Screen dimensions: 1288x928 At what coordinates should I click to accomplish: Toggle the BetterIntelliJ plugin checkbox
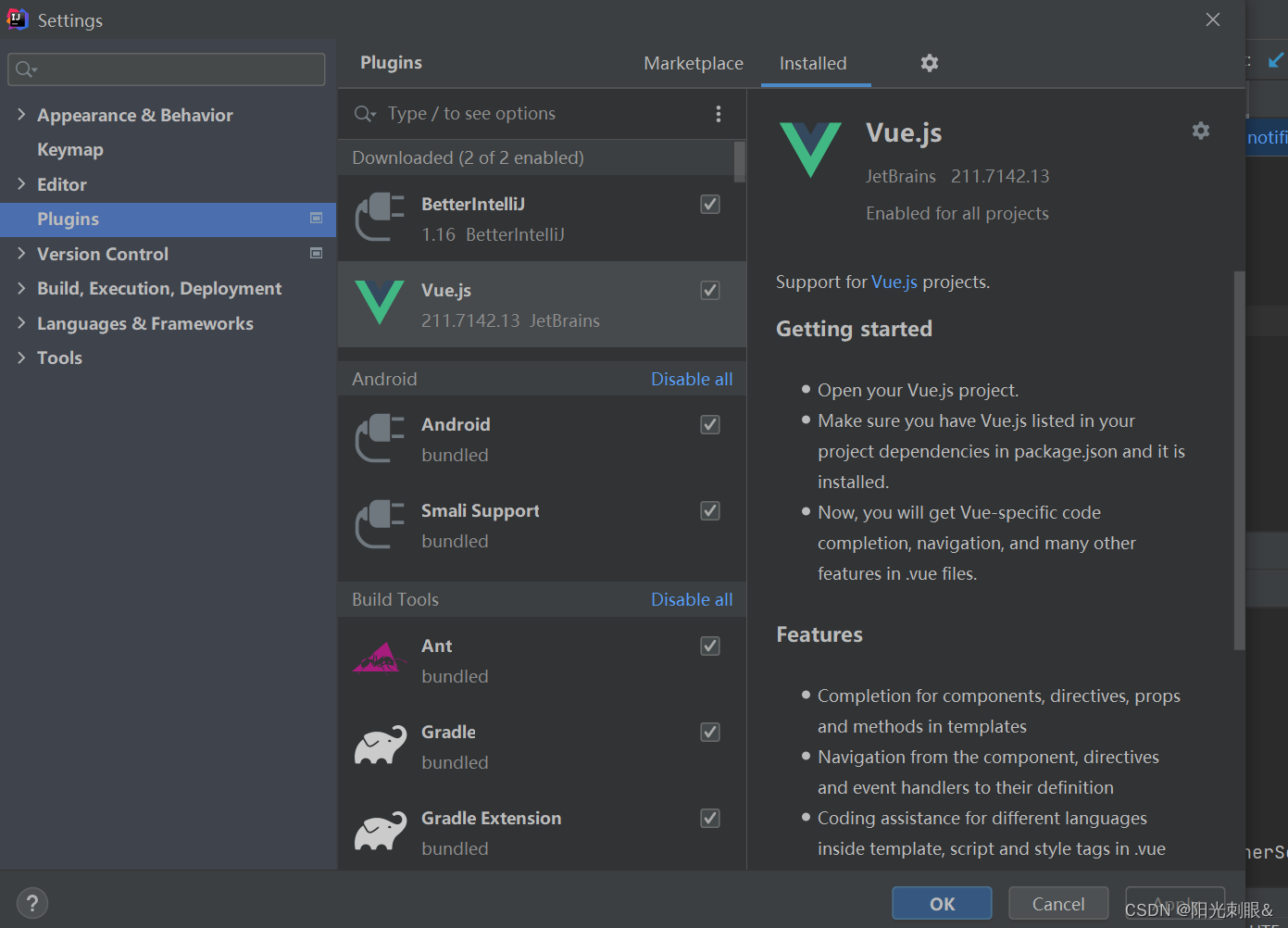click(x=710, y=204)
